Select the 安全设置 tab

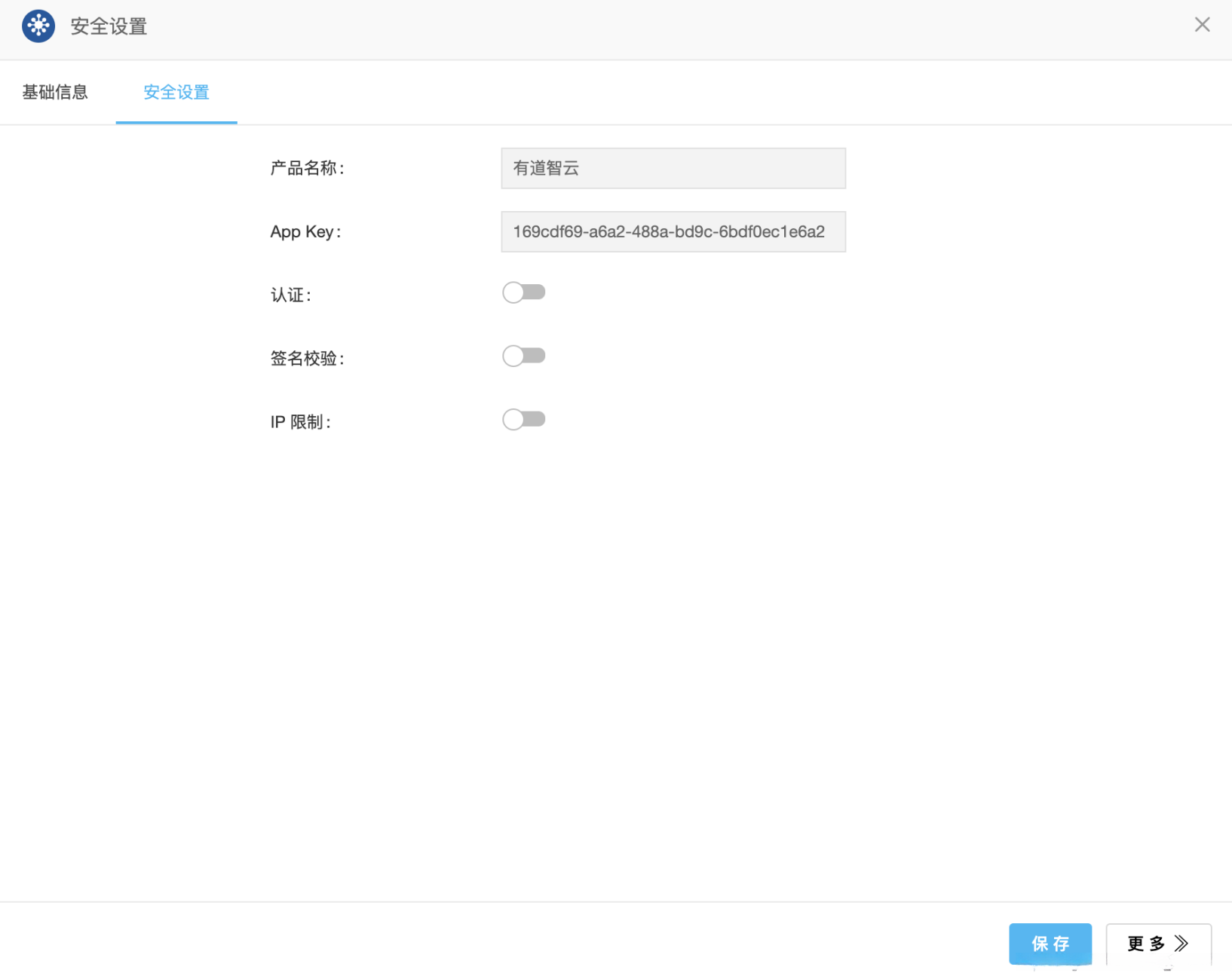(x=176, y=93)
